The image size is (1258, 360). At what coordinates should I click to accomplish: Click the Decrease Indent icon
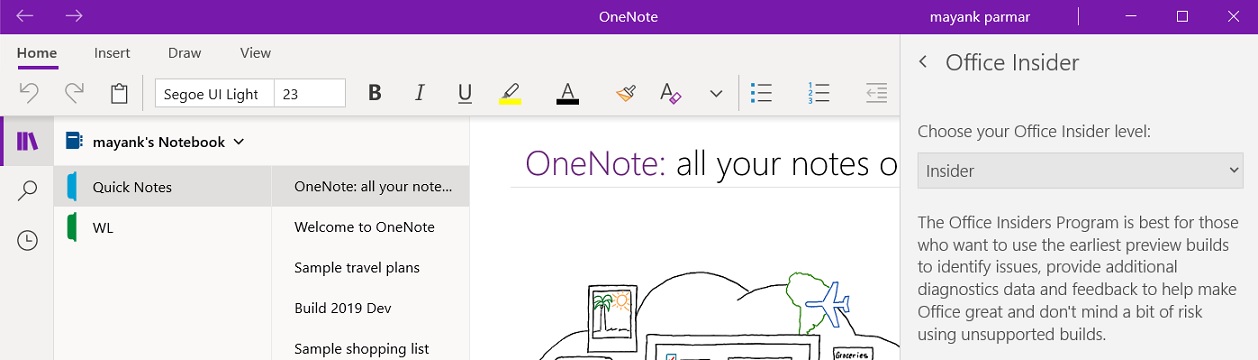[876, 93]
